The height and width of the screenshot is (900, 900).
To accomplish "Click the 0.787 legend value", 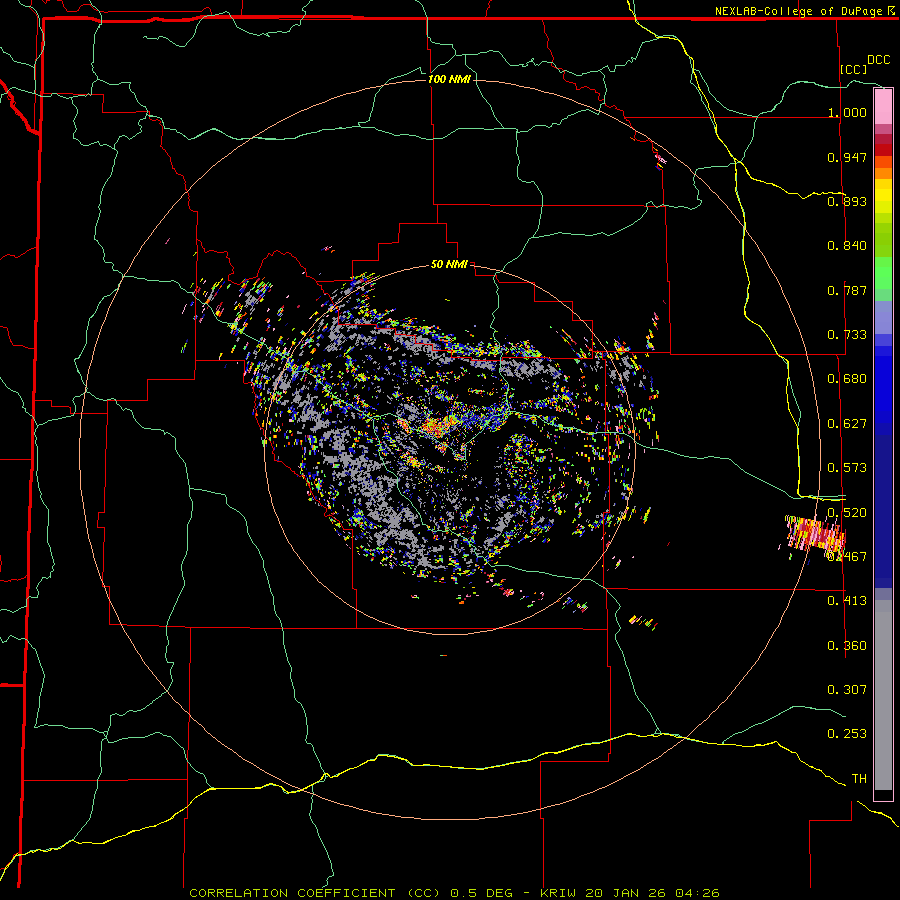I will (847, 290).
